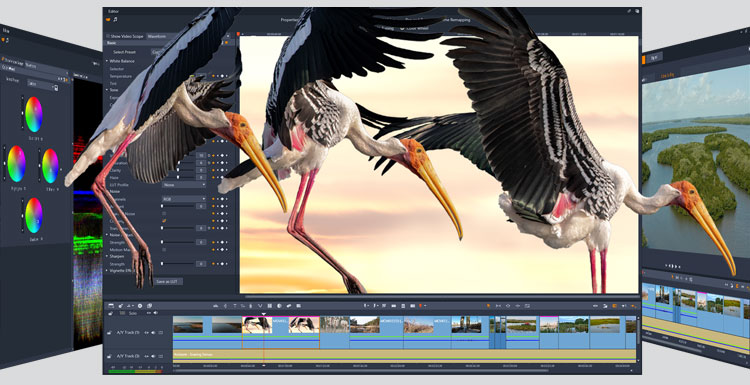Click the Sharpen Strength slider

tap(178, 264)
